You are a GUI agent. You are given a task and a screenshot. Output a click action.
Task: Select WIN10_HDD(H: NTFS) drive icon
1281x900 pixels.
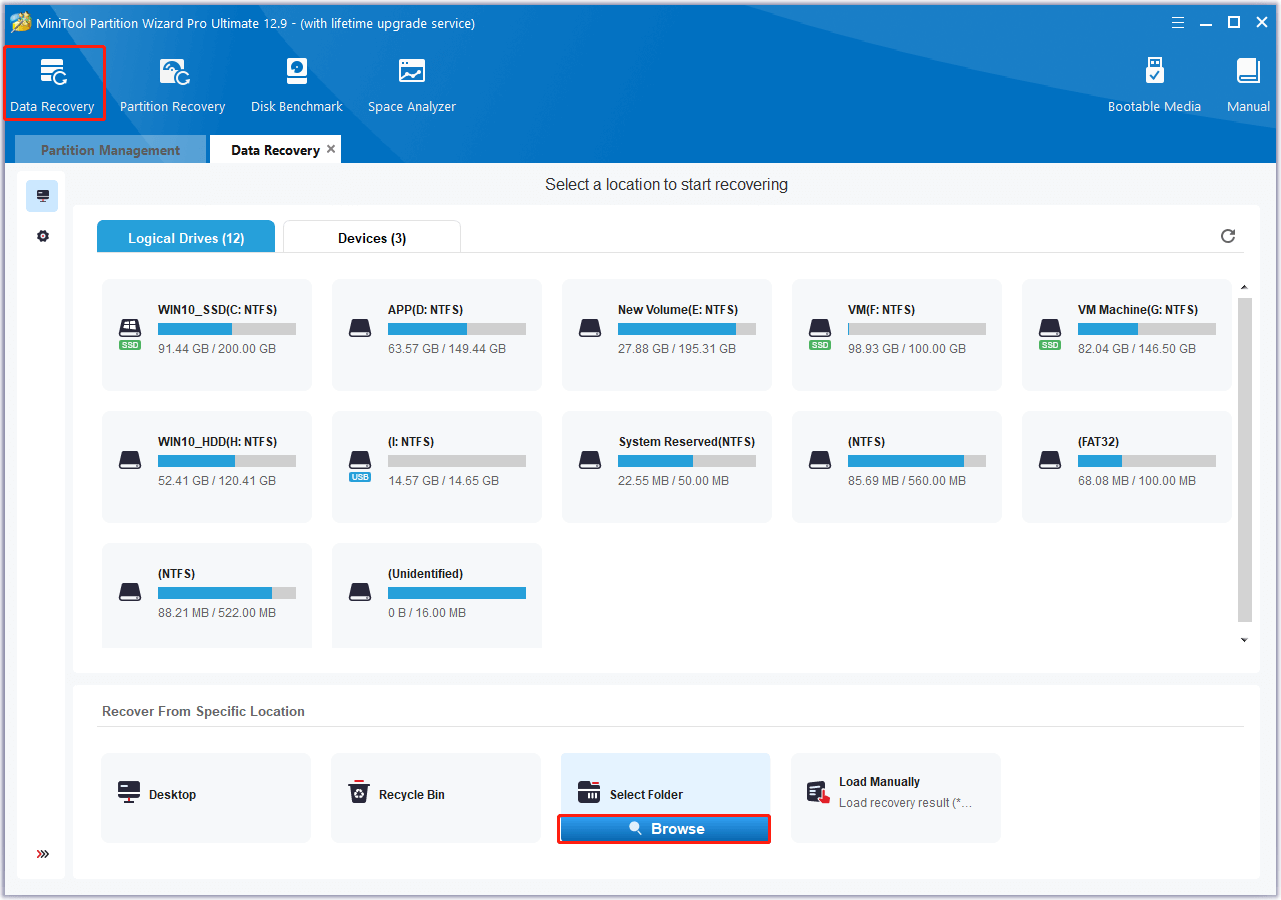pos(130,461)
